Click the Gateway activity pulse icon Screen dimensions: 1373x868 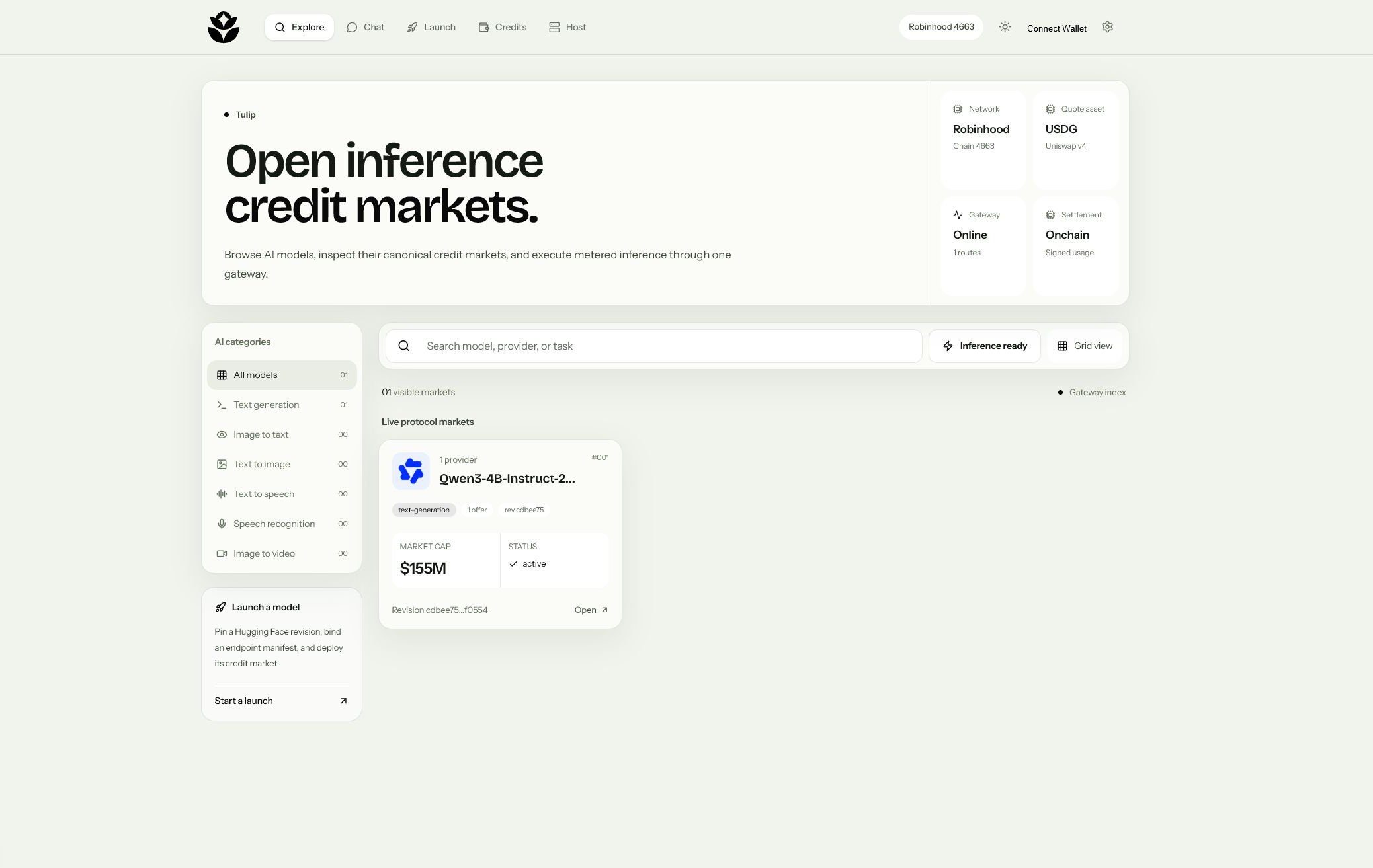[x=958, y=215]
